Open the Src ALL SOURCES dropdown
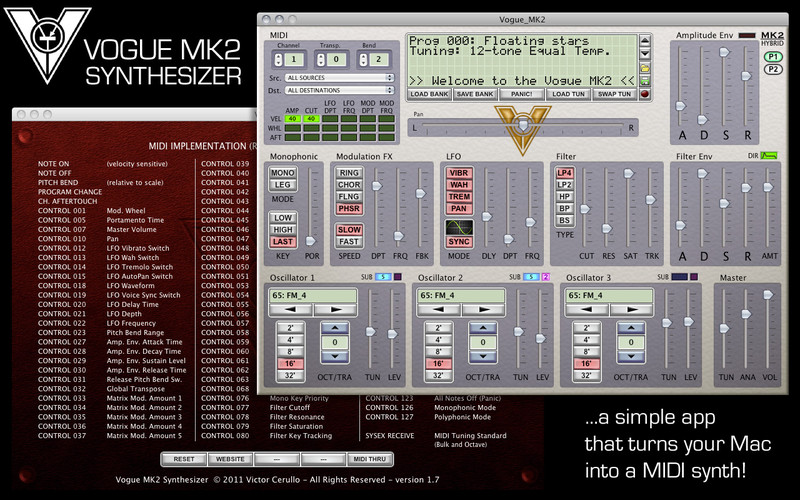The image size is (800, 500). (339, 78)
